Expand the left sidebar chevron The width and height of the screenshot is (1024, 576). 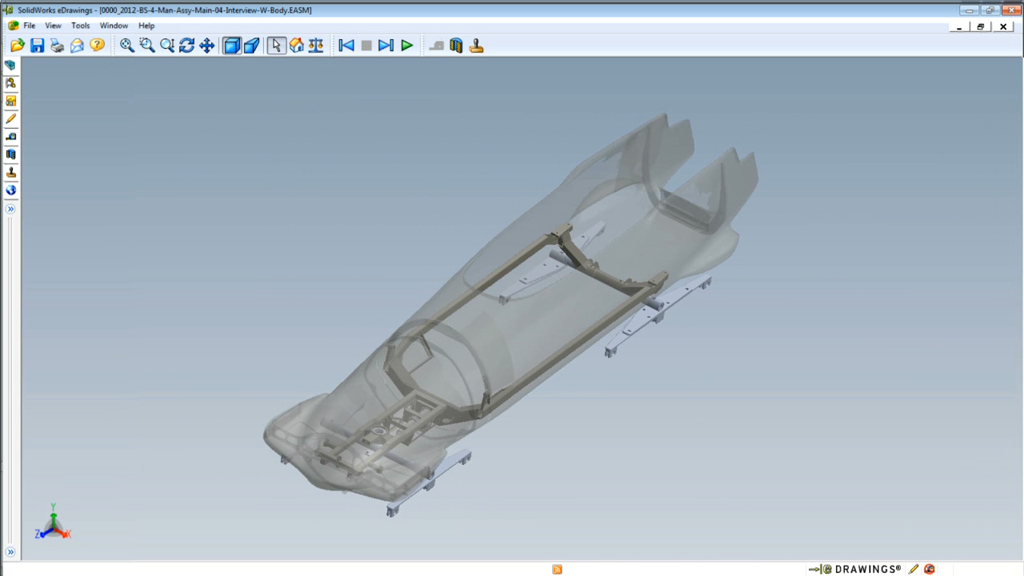click(x=11, y=209)
